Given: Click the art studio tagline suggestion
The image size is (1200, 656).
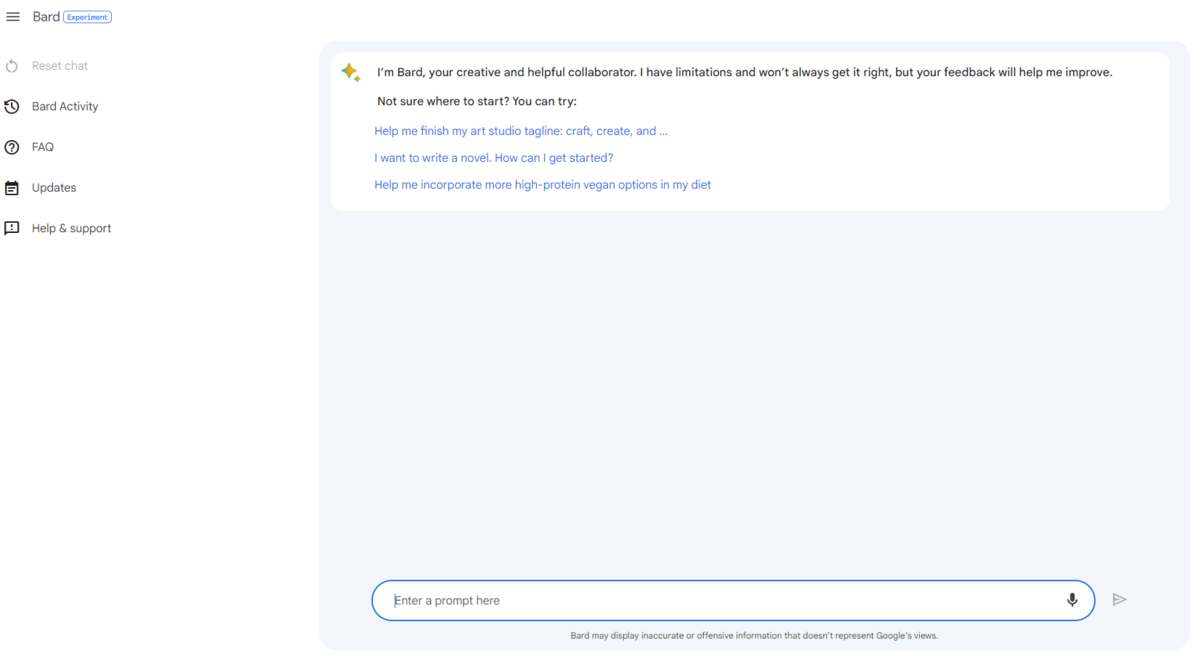Looking at the screenshot, I should click(521, 131).
